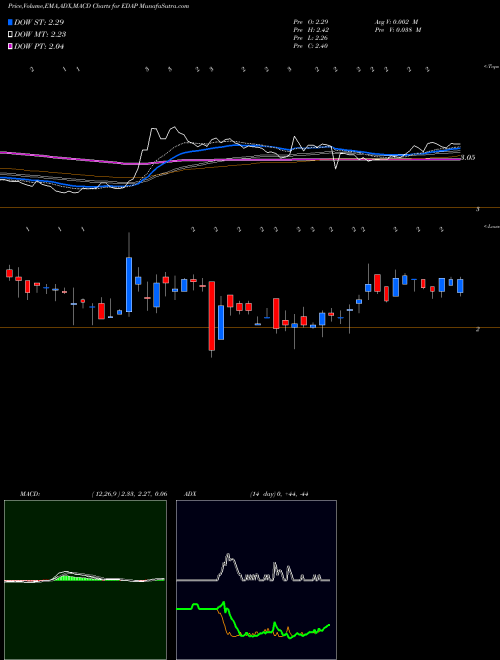The image size is (500, 660).
Task: Click the magenta DOW PT legend swatch
Action: [x=10, y=47]
